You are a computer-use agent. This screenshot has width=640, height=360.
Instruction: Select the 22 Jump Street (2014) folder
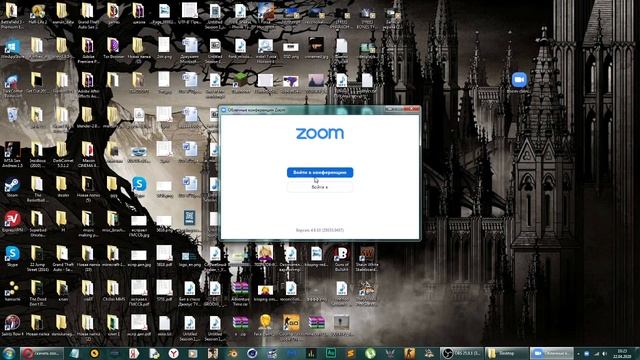(x=38, y=257)
